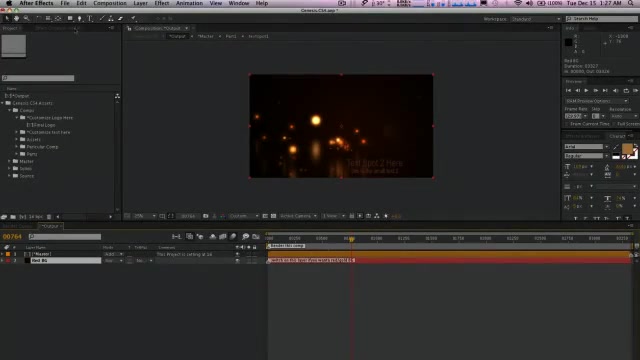The height and width of the screenshot is (360, 640).
Task: Open the viewer magnification dropdown
Action: [145, 216]
